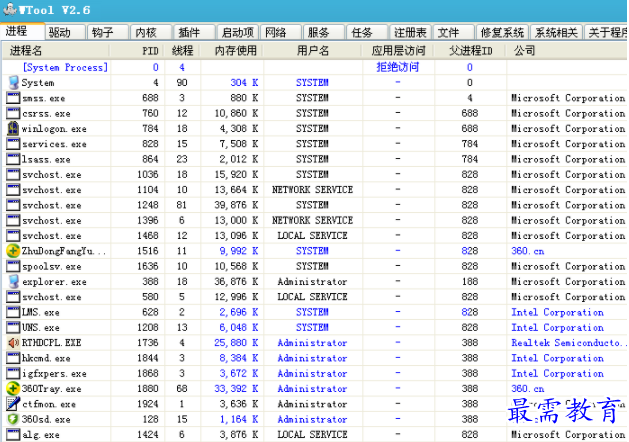Open the 服务 tab
This screenshot has height=442, width=629.
click(324, 32)
